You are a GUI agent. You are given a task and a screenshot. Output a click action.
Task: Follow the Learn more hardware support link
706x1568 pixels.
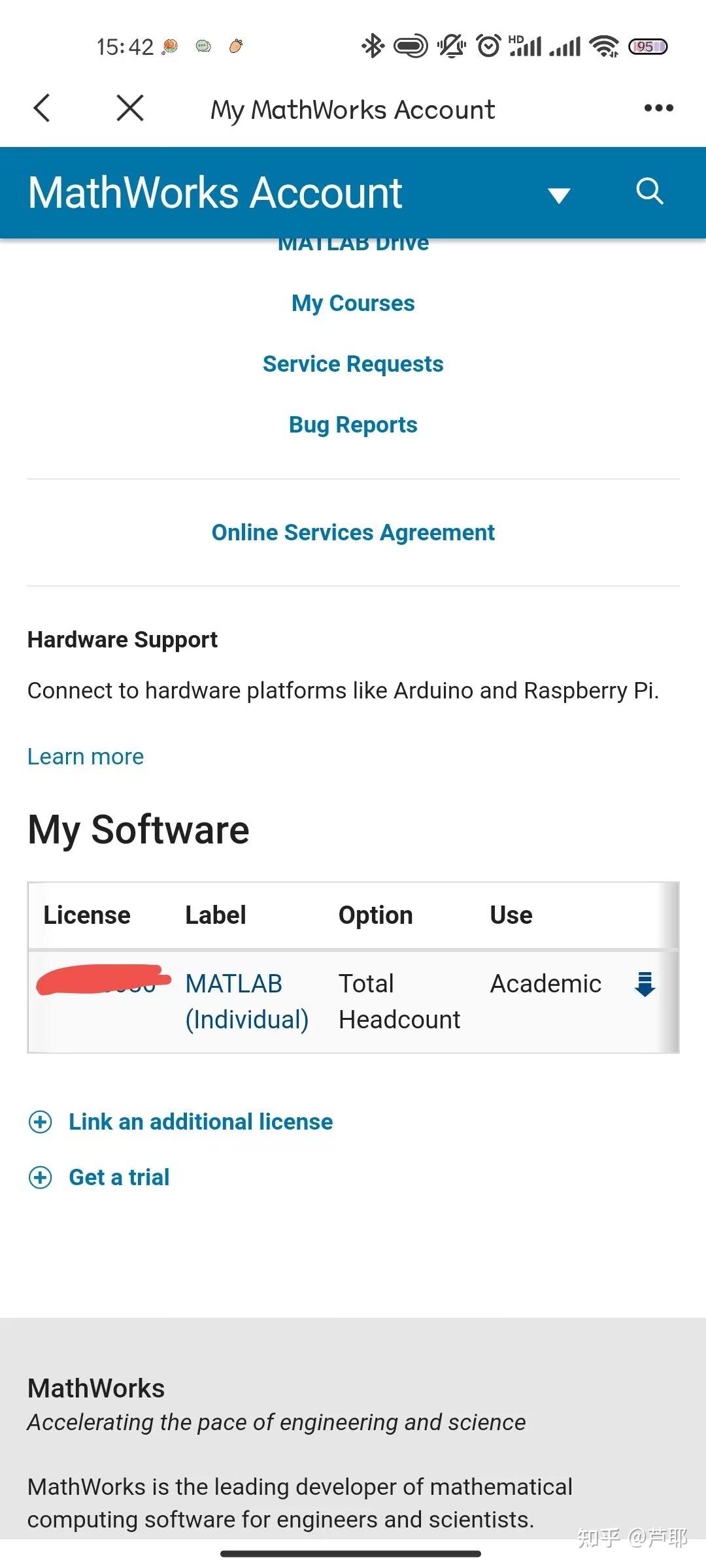point(86,757)
